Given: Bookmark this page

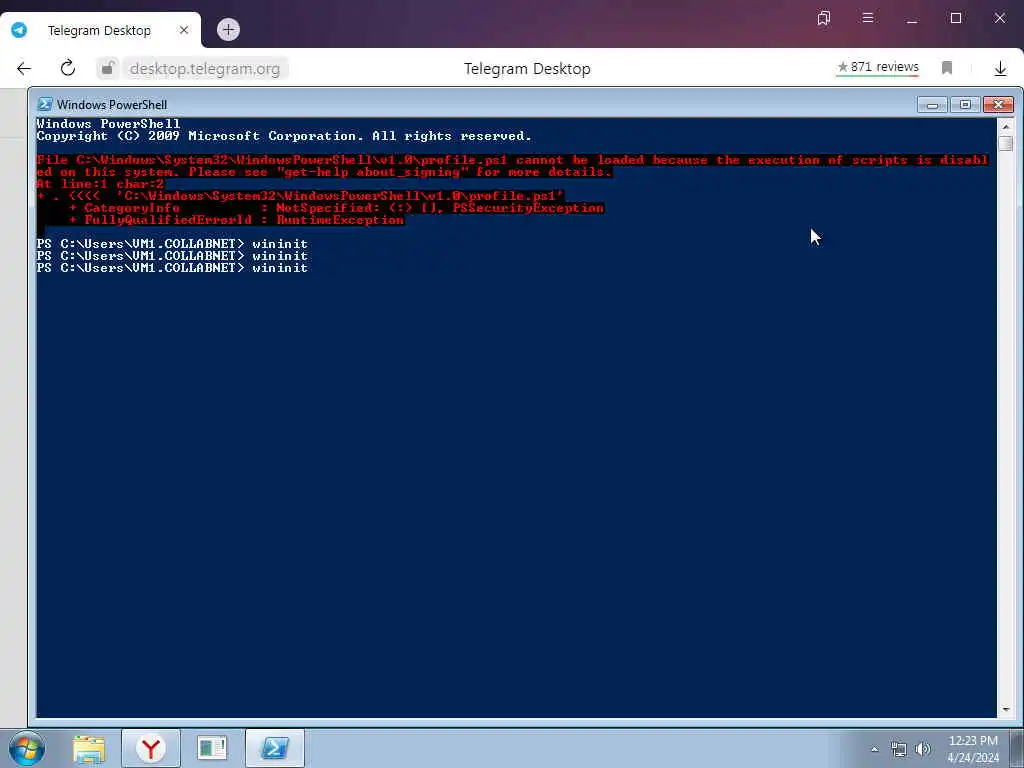Looking at the screenshot, I should pyautogui.click(x=946, y=68).
